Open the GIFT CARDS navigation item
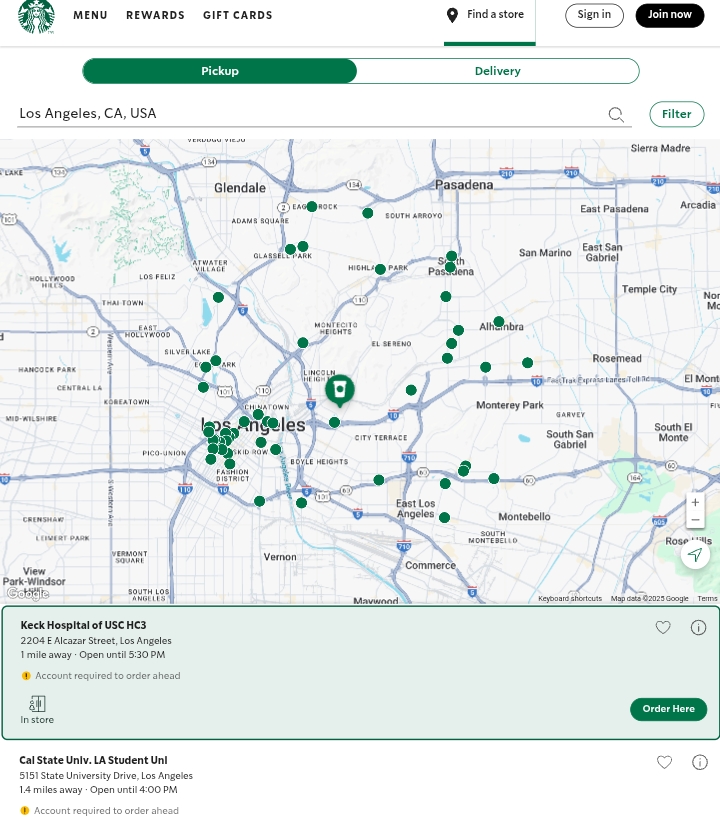This screenshot has height=838, width=720. (238, 15)
